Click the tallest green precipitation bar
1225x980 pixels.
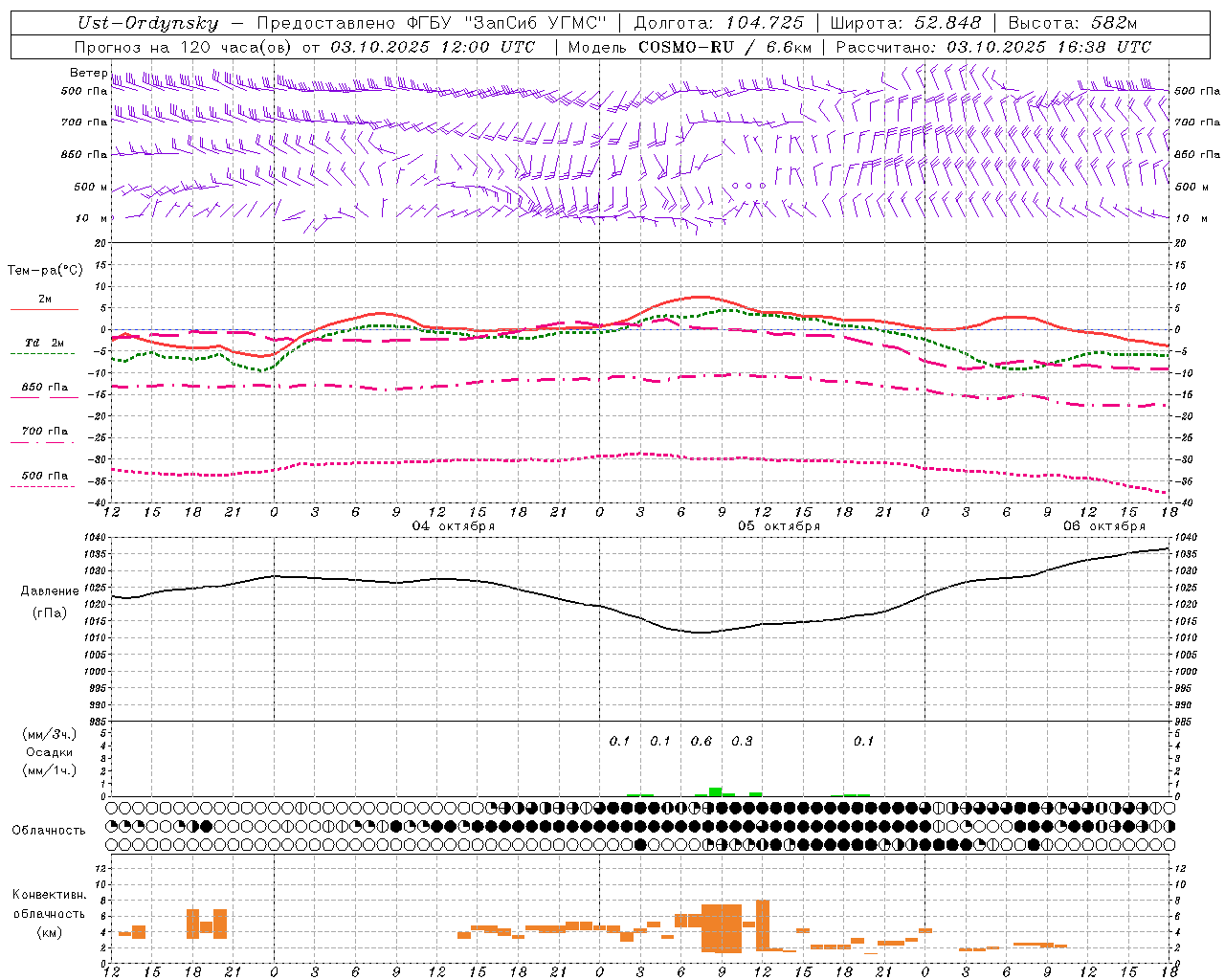(x=715, y=792)
